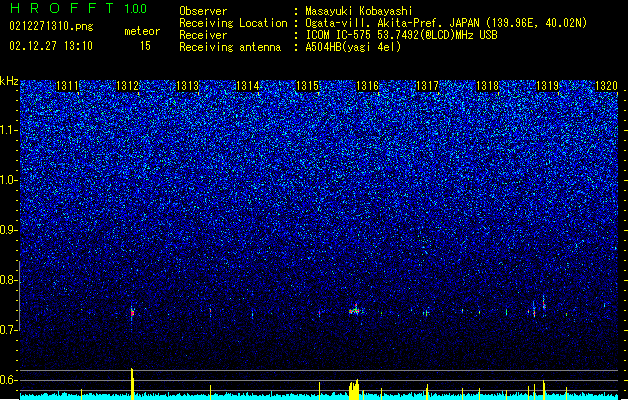
Task: Click the Receiver label
Action: (x=203, y=35)
